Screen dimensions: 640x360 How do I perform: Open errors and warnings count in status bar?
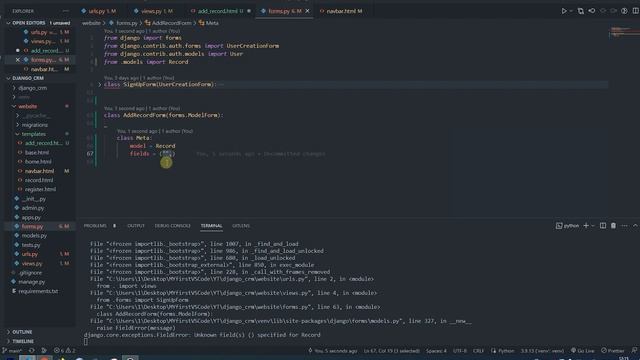[x=64, y=351]
